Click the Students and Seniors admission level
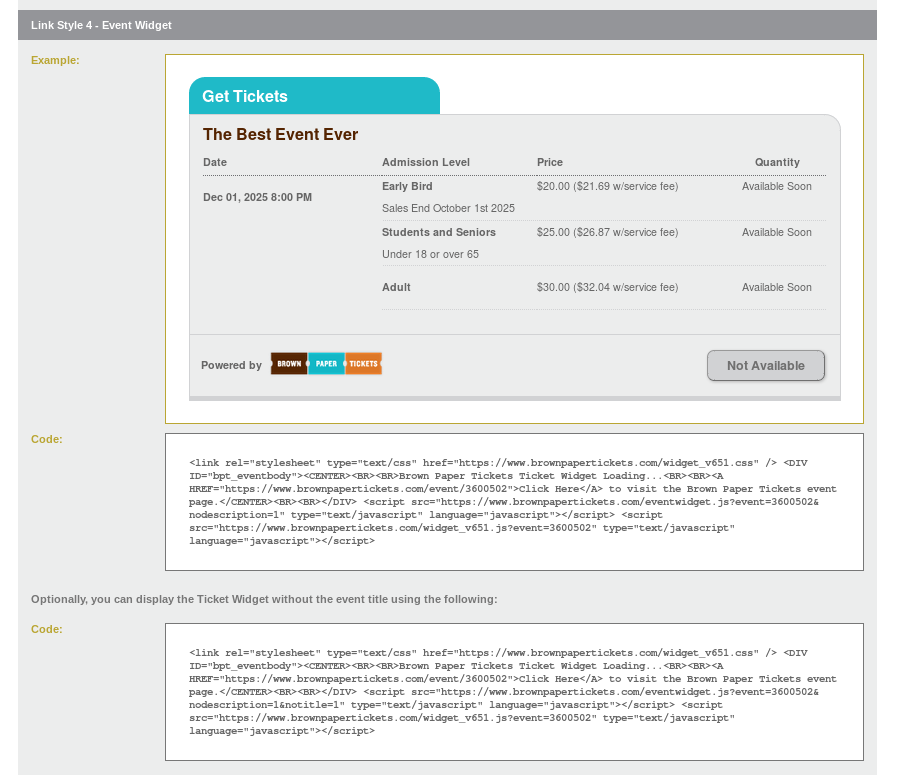Screen dimensions: 898x775 coord(439,232)
